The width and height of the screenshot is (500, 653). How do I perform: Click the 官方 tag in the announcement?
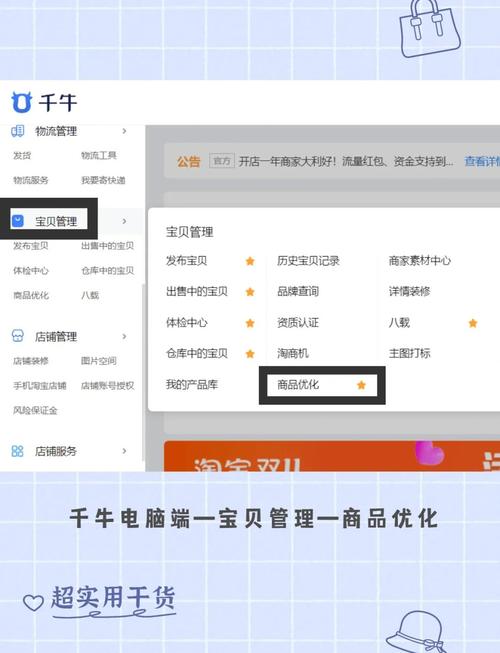click(222, 161)
